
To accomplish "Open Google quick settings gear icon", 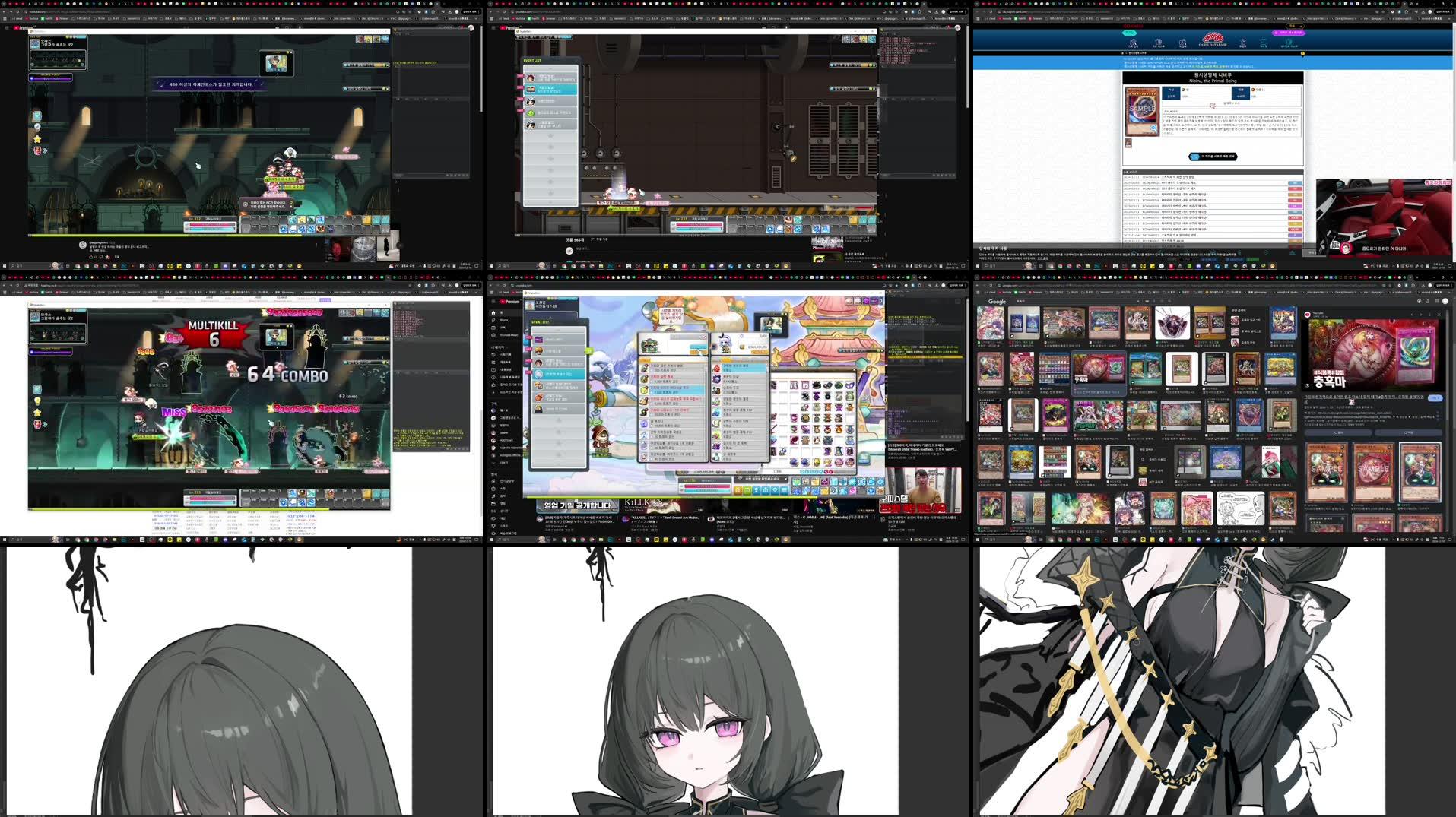I will point(1418,302).
